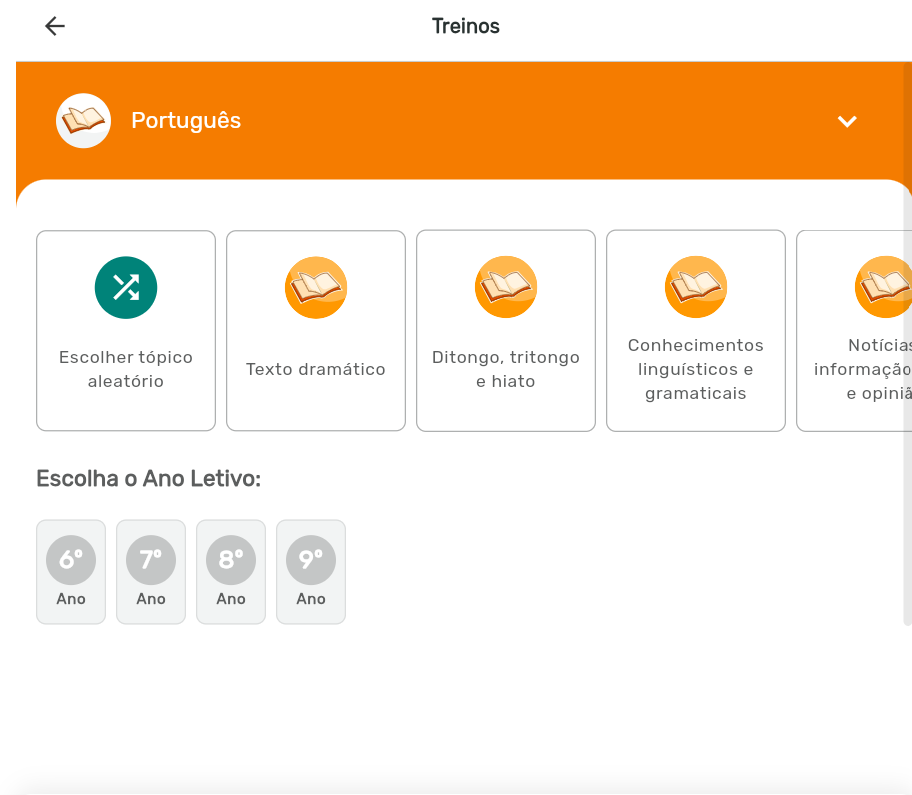Click the Treinos page title
This screenshot has height=795, width=912.
pos(465,27)
